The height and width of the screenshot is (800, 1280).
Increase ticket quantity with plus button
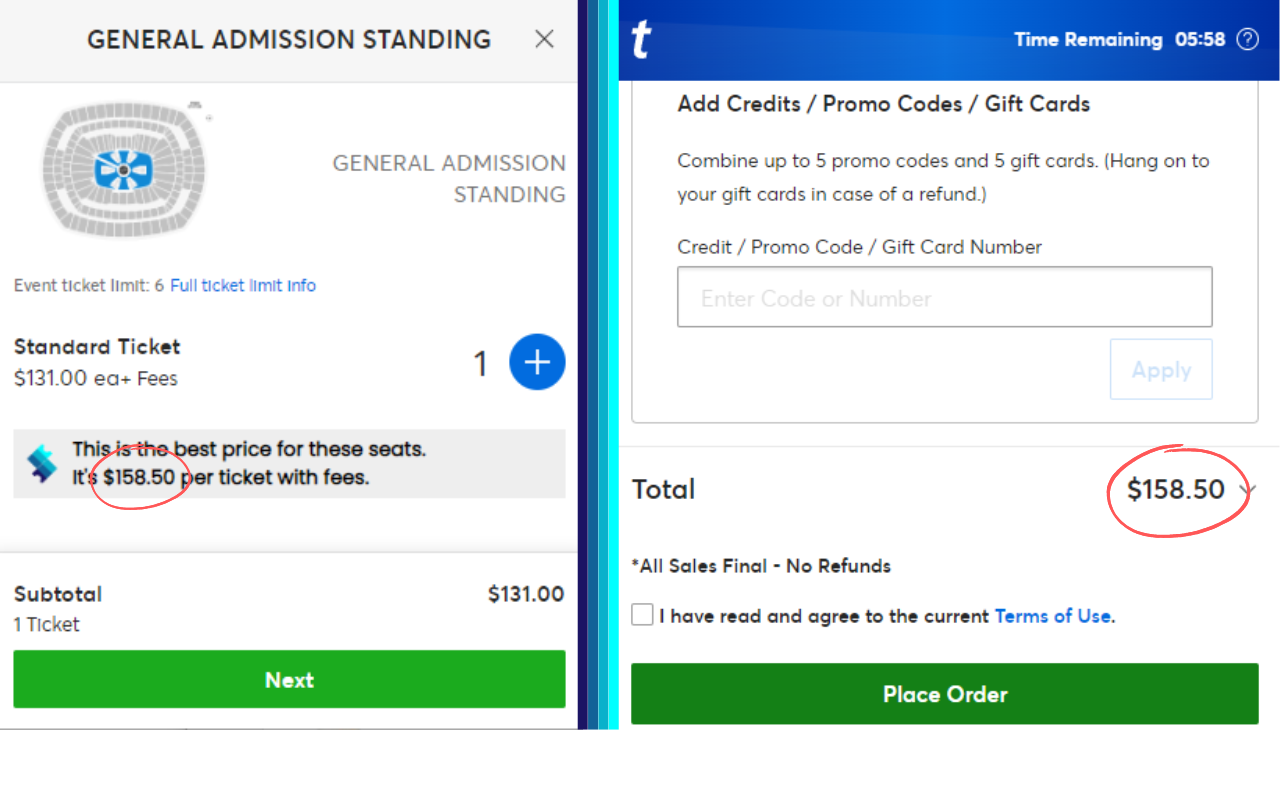[537, 362]
